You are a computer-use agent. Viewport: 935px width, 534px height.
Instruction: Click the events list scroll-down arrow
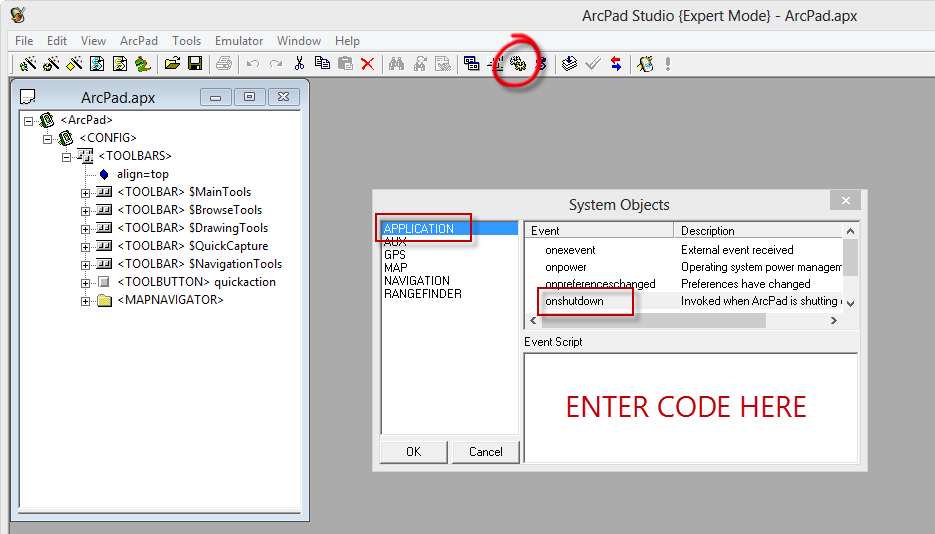[850, 303]
